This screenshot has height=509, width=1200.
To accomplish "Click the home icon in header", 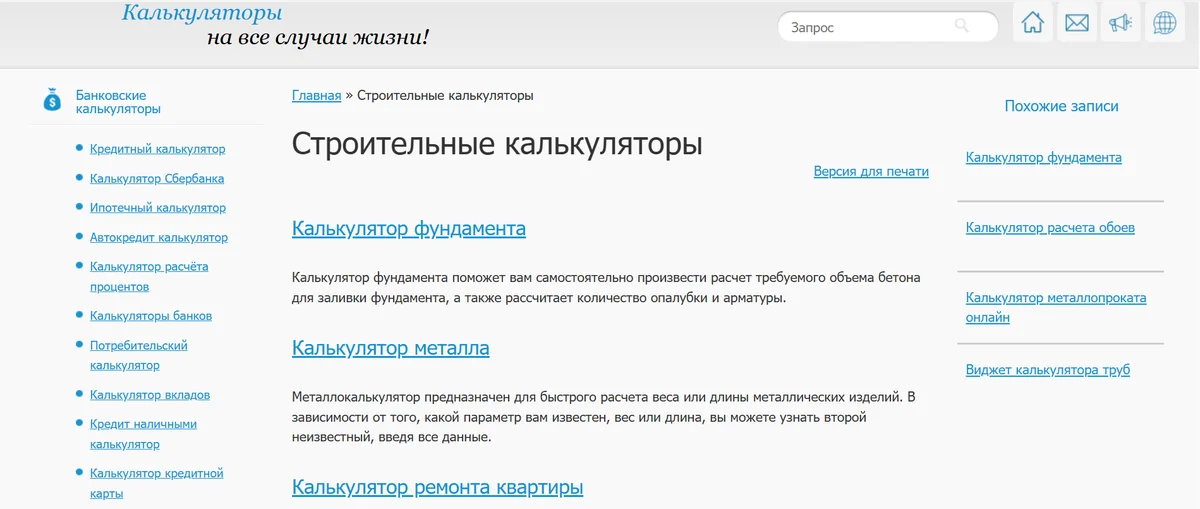I will pos(1033,23).
